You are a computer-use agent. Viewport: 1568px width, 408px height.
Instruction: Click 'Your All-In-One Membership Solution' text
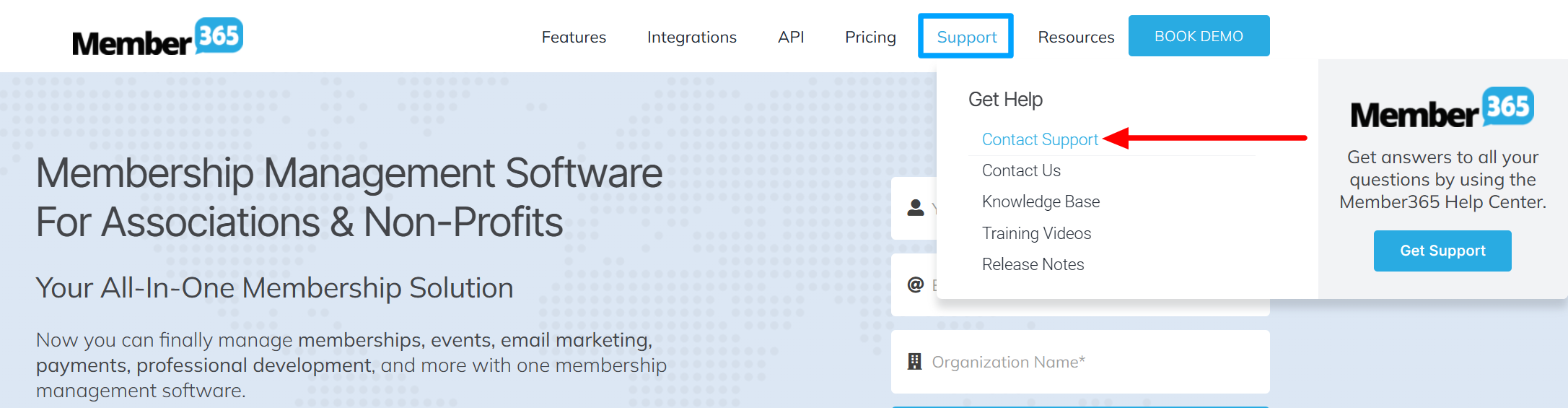click(x=274, y=288)
